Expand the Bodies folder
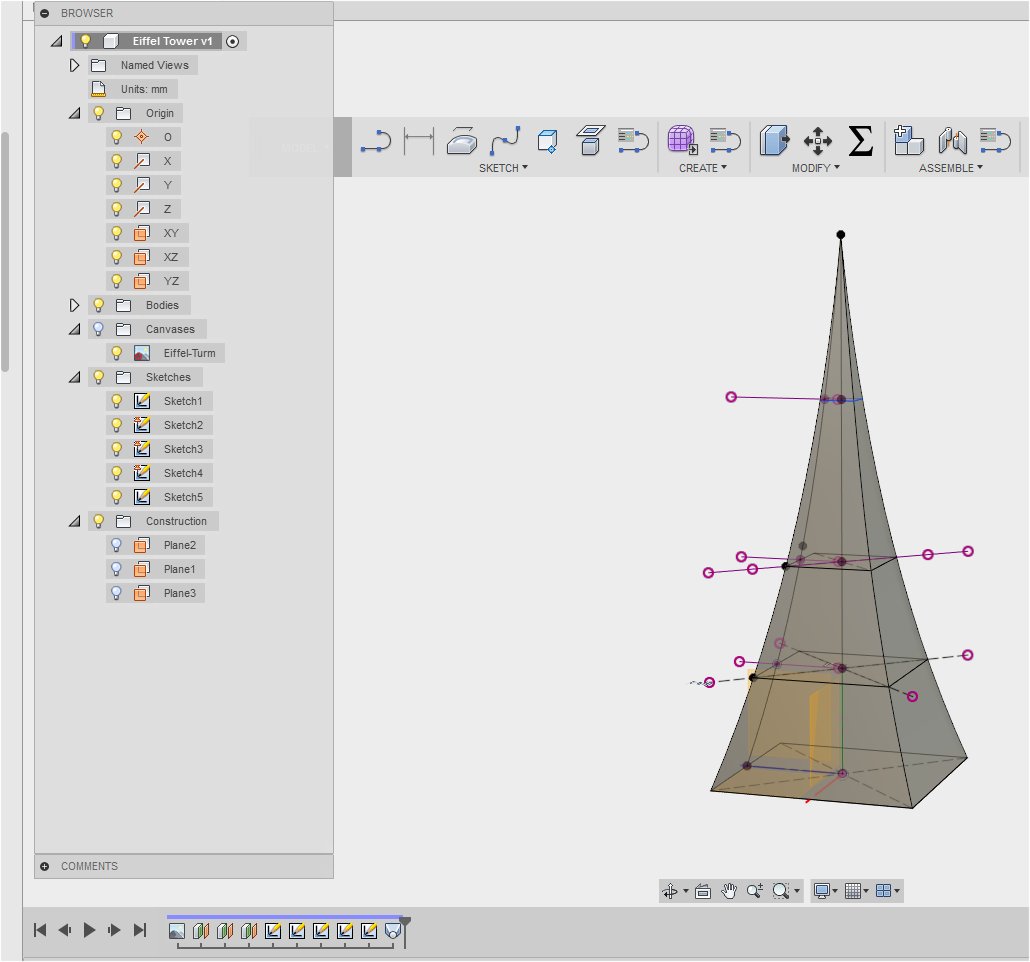 pyautogui.click(x=74, y=305)
